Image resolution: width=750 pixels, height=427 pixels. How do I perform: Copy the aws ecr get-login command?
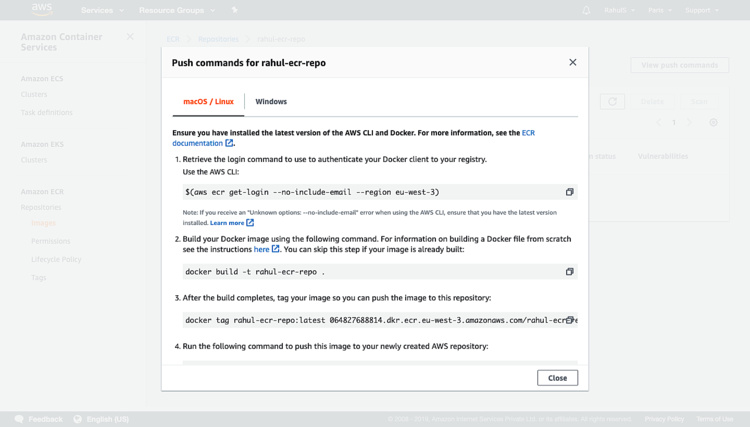[x=569, y=192]
